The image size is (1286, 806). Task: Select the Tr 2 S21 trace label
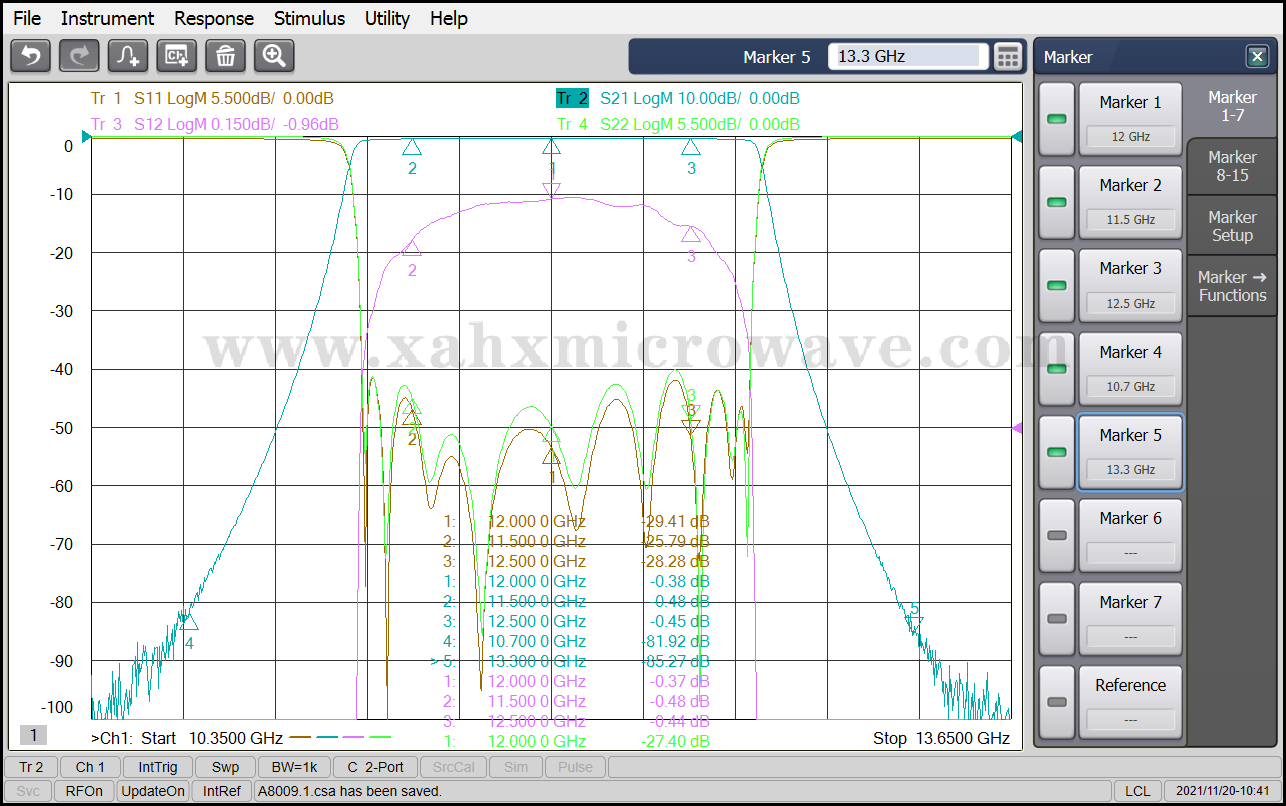678,98
